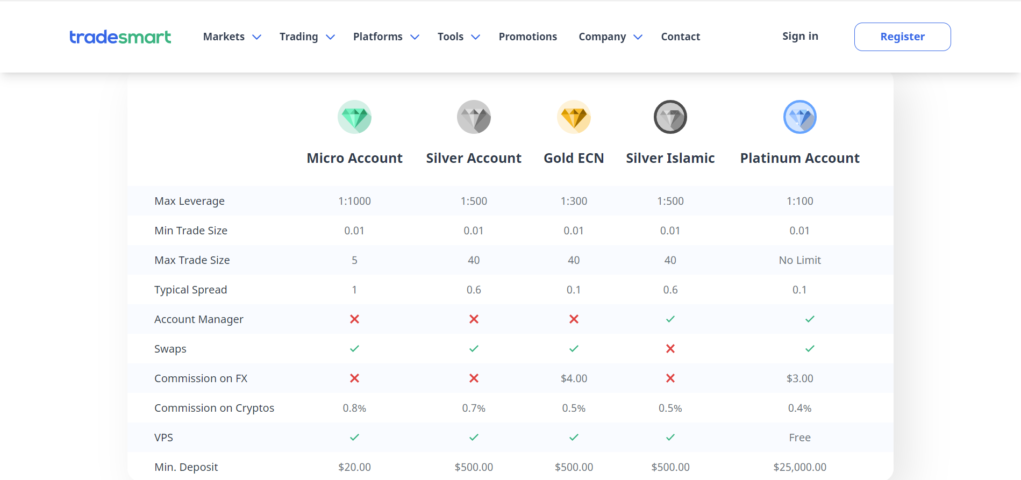Click the Sign in link
Viewport: 1021px width, 480px height.
click(x=800, y=36)
